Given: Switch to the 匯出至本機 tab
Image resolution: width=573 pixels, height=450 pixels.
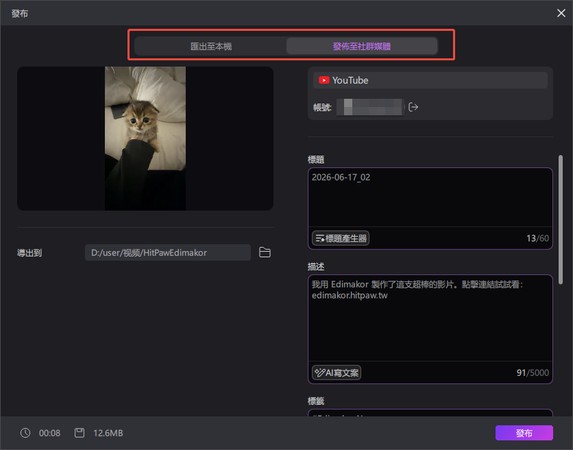Looking at the screenshot, I should [211, 46].
